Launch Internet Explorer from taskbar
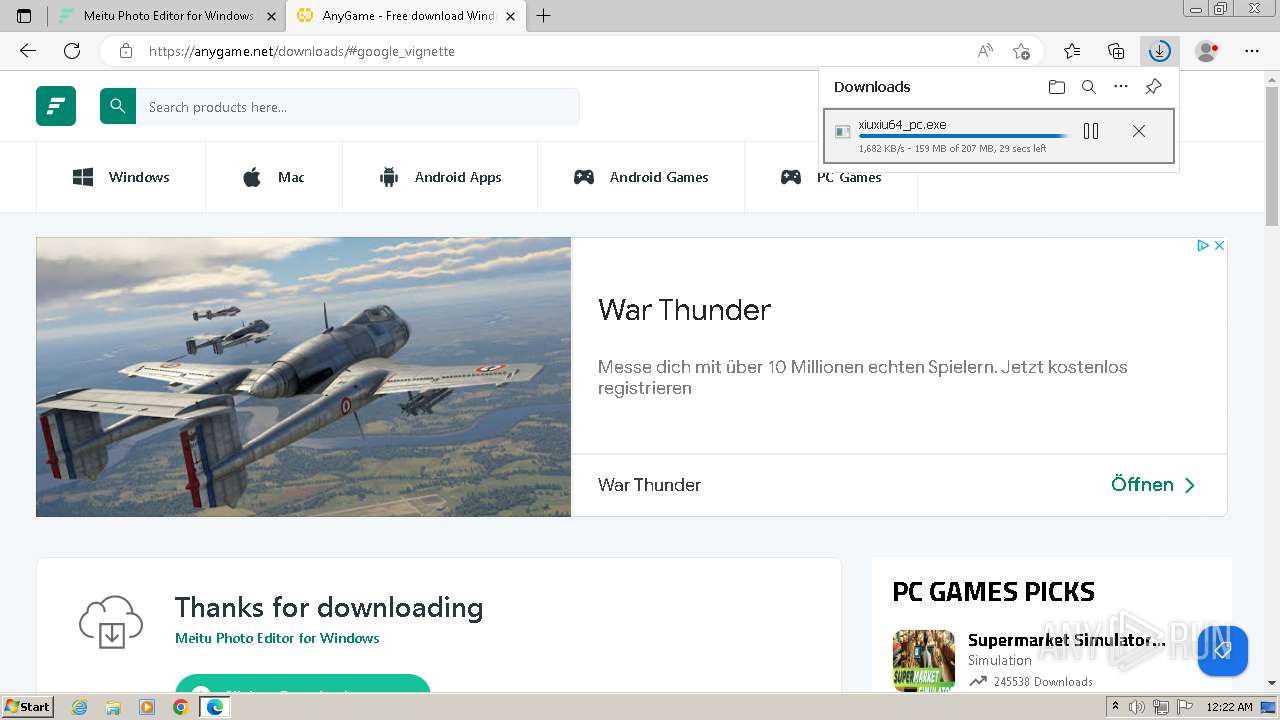 pos(80,707)
